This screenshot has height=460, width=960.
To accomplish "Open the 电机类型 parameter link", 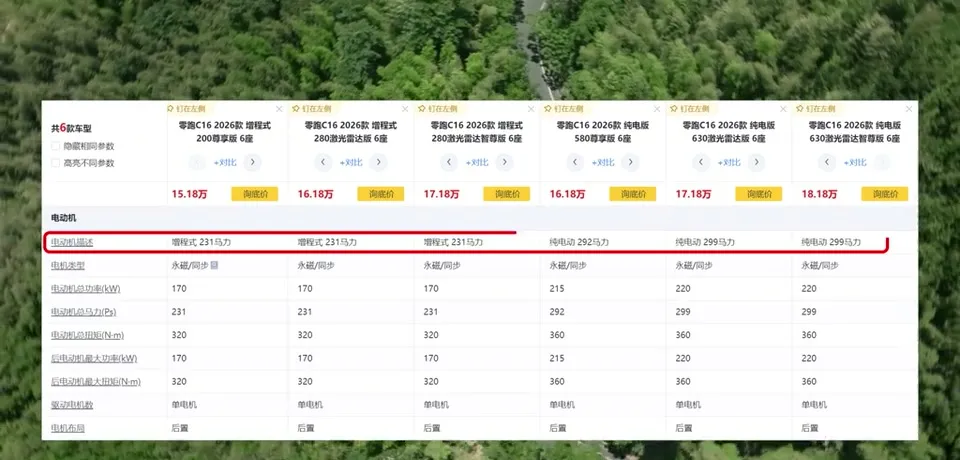I will tap(67, 266).
